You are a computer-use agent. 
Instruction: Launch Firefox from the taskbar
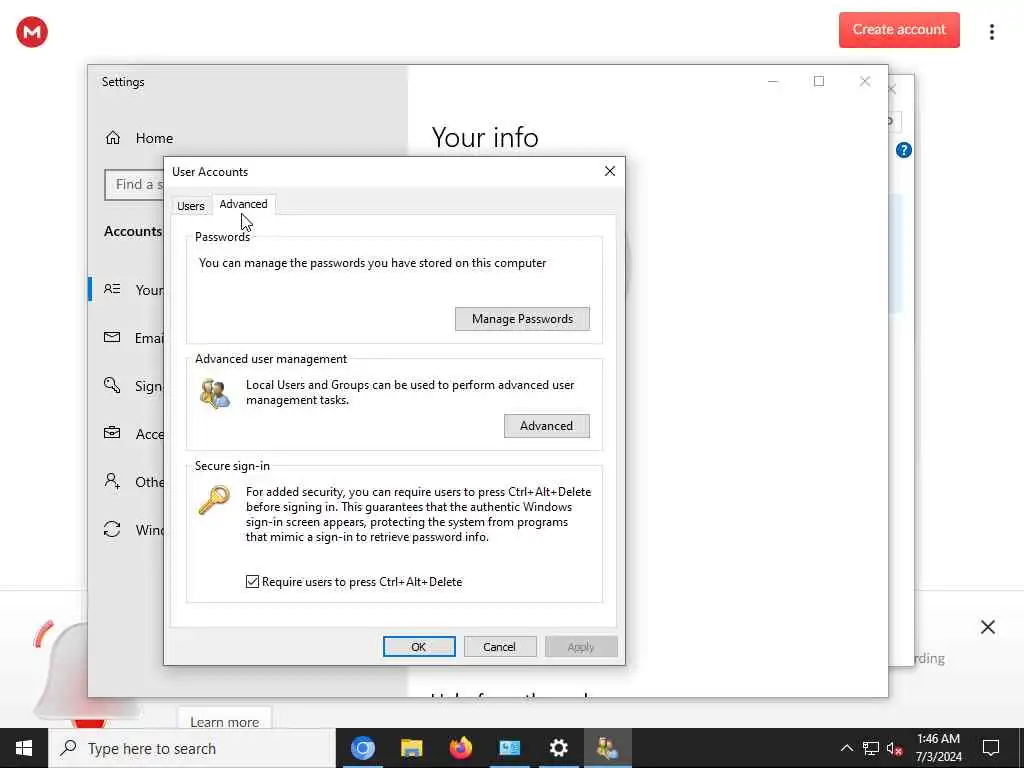460,748
